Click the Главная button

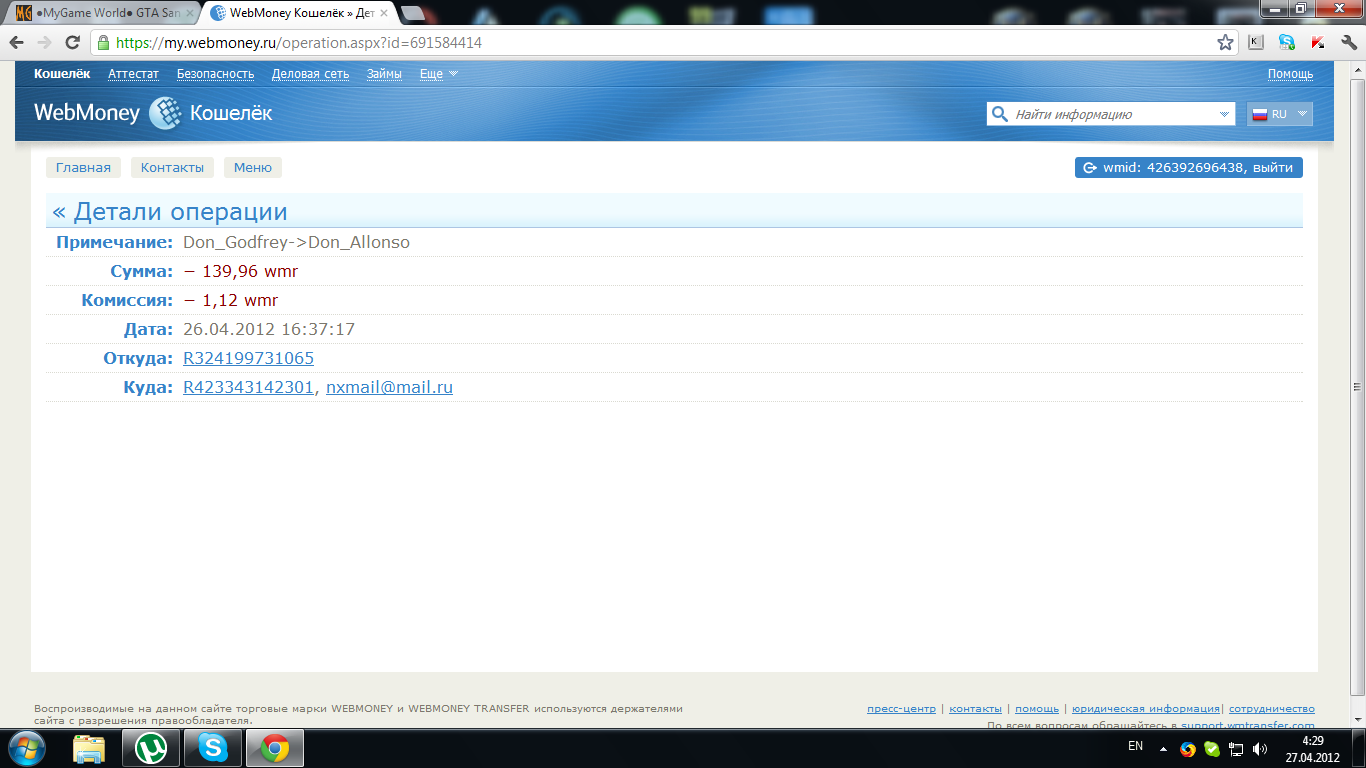[x=83, y=167]
